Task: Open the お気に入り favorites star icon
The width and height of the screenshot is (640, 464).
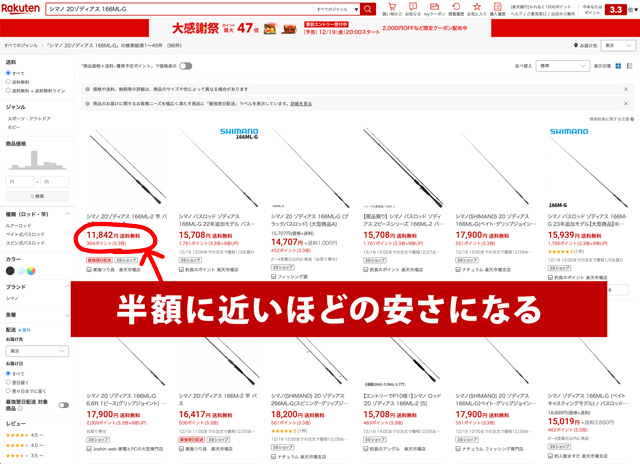Action: [477, 7]
